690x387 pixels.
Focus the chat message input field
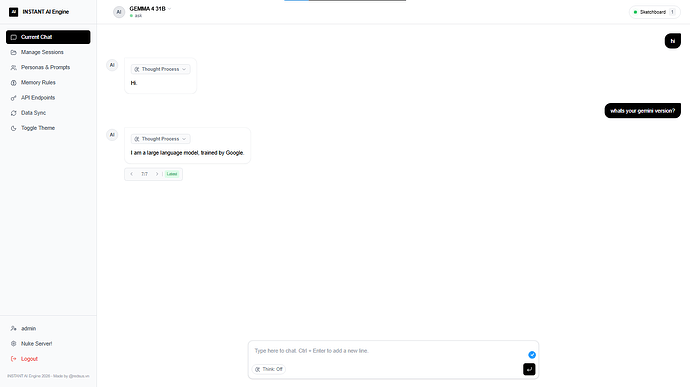pos(387,351)
